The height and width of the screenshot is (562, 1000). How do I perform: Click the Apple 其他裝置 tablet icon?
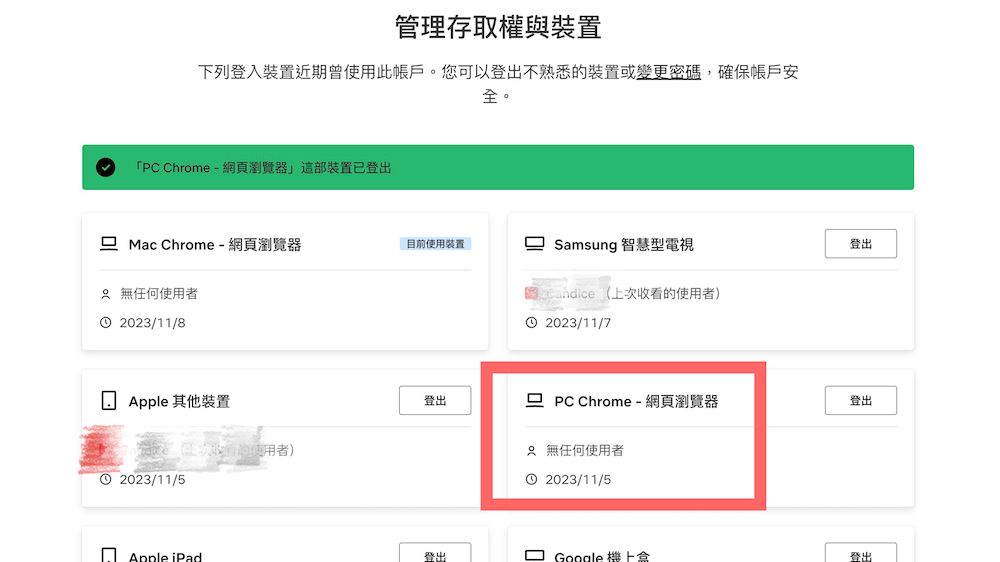(x=109, y=401)
